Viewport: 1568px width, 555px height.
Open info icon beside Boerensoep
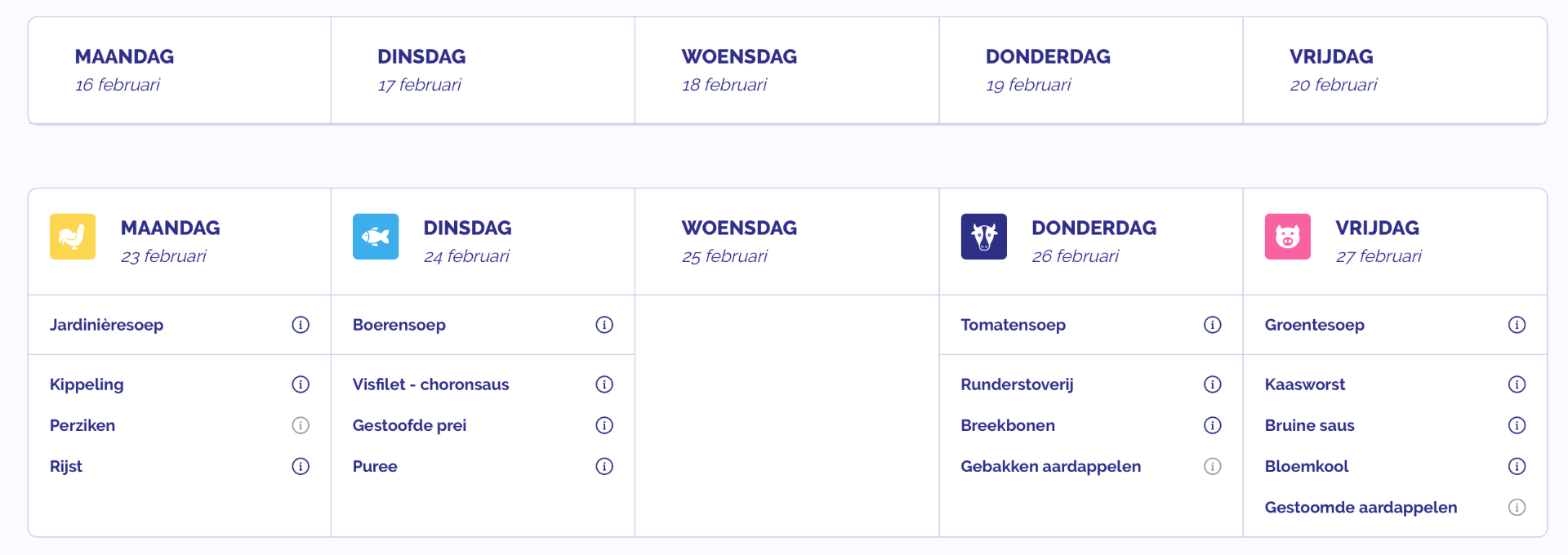[x=604, y=325]
